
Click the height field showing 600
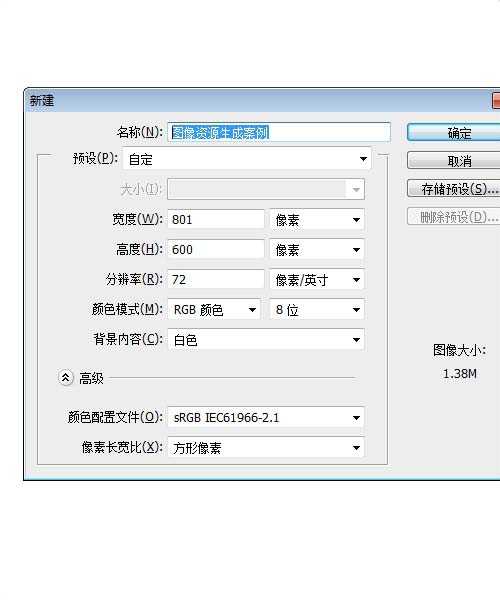(x=216, y=249)
